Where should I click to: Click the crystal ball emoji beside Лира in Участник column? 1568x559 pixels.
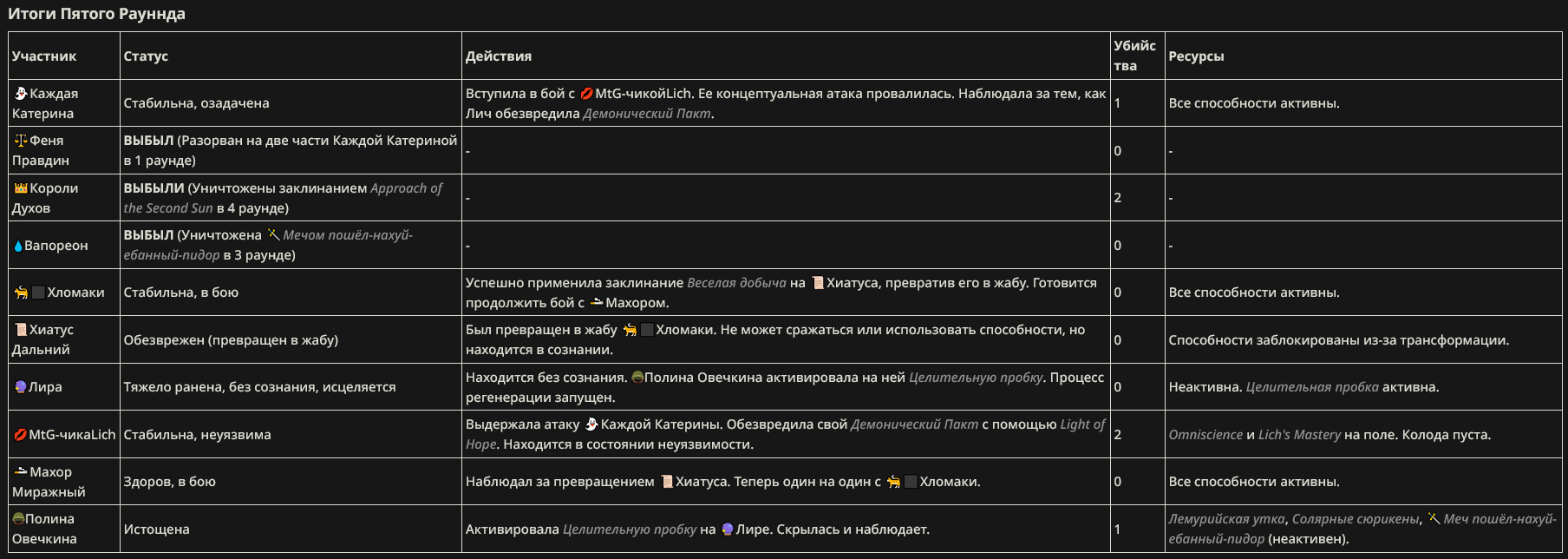pos(21,387)
